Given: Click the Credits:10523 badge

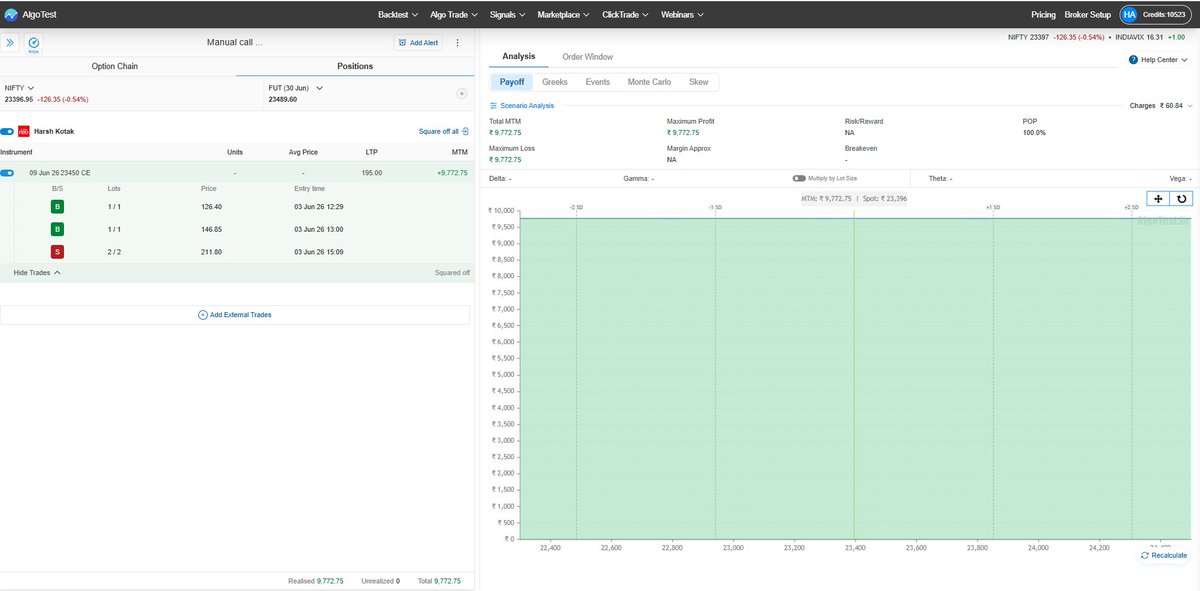Looking at the screenshot, I should 1164,15.
